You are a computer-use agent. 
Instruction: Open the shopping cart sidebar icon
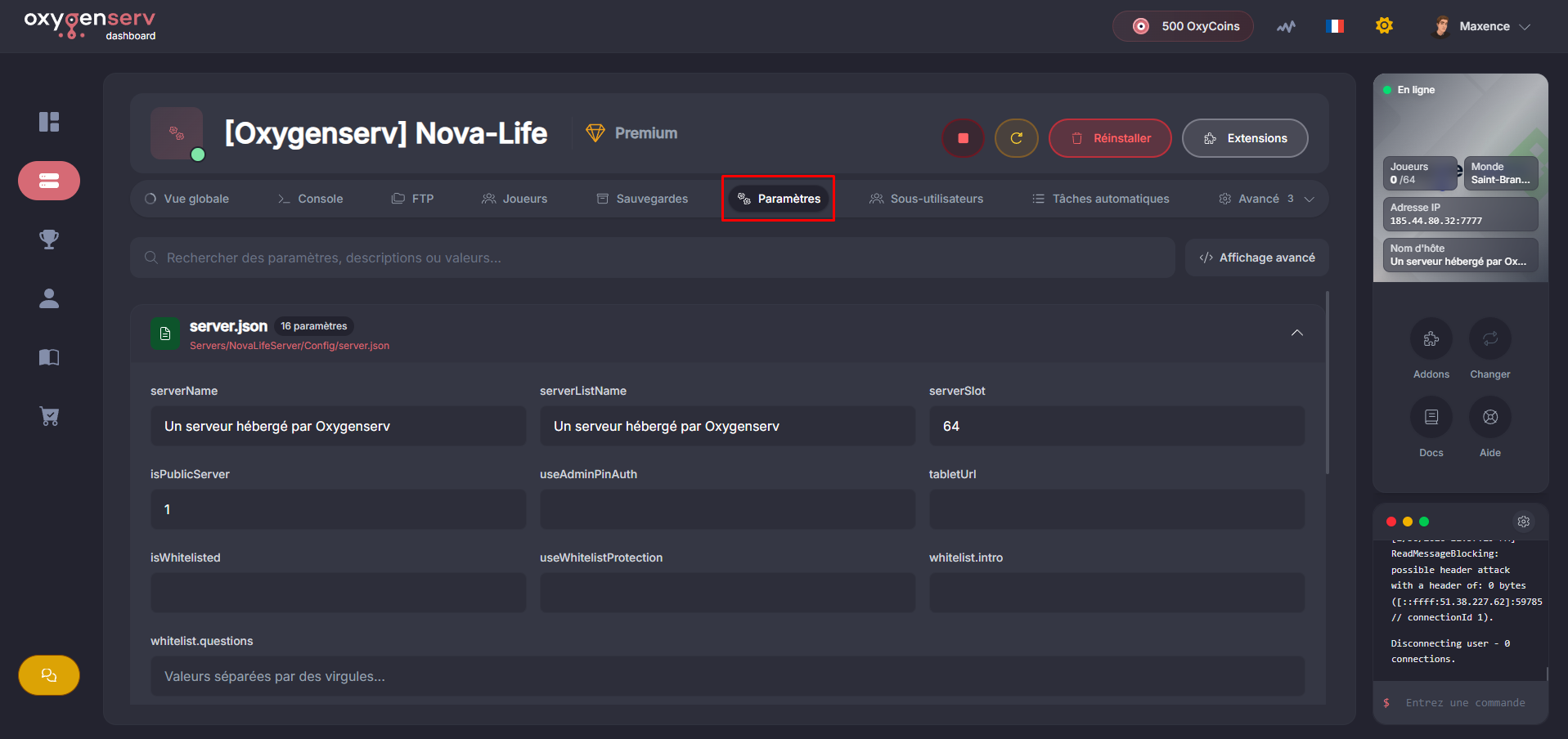coord(49,416)
